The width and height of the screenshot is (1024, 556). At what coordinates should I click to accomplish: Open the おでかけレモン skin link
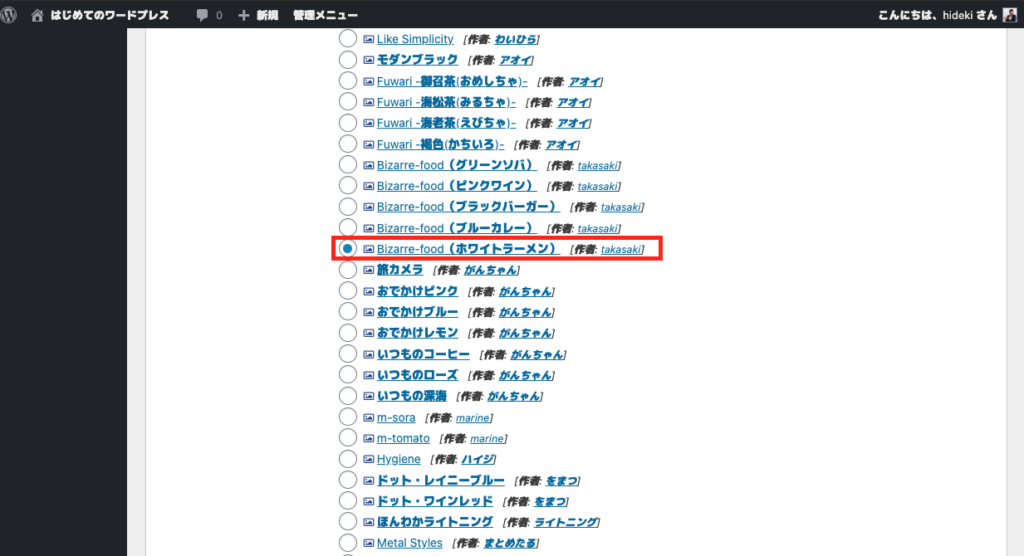(417, 333)
